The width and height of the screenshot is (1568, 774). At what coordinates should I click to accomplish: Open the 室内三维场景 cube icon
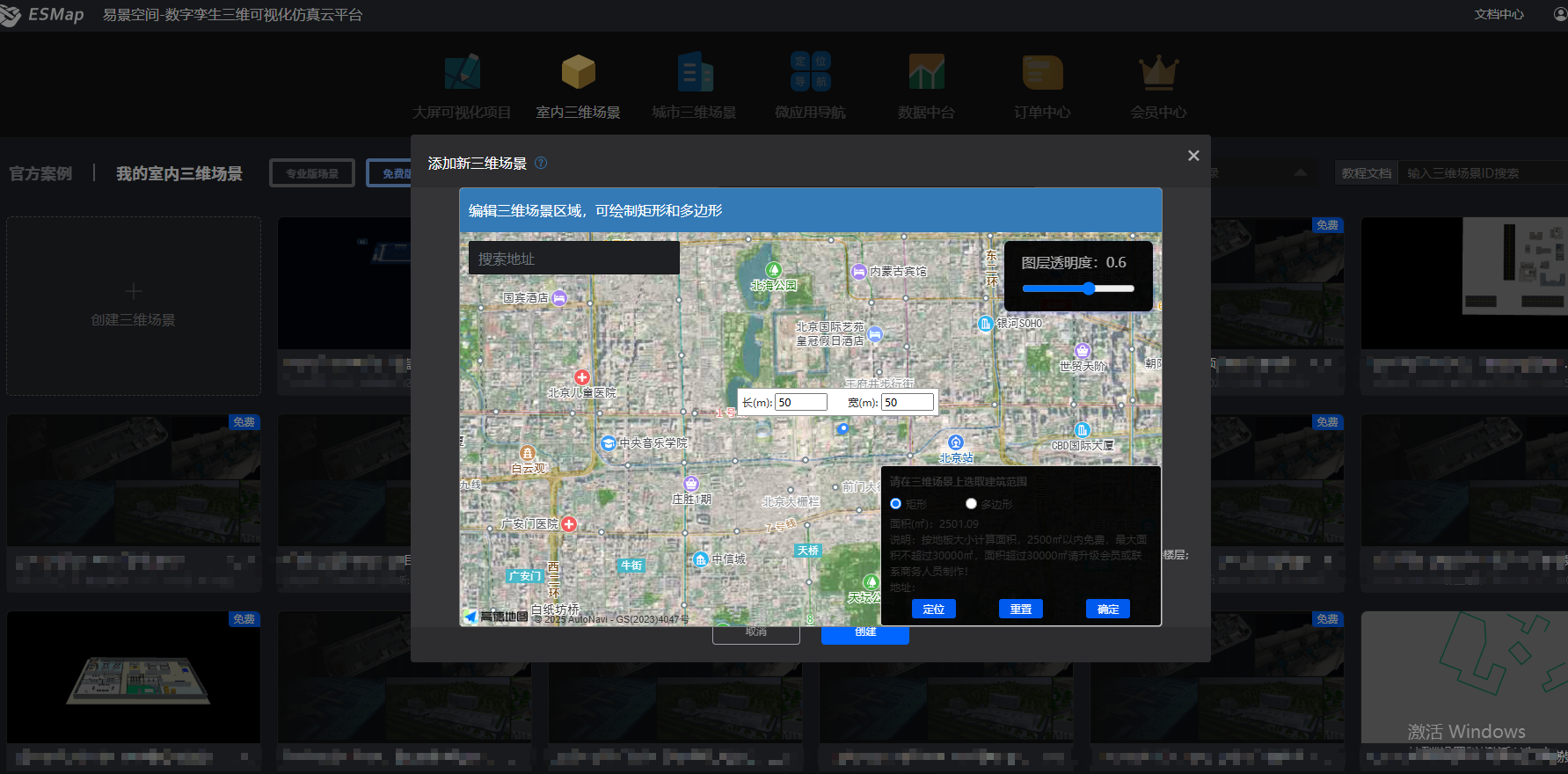point(579,72)
